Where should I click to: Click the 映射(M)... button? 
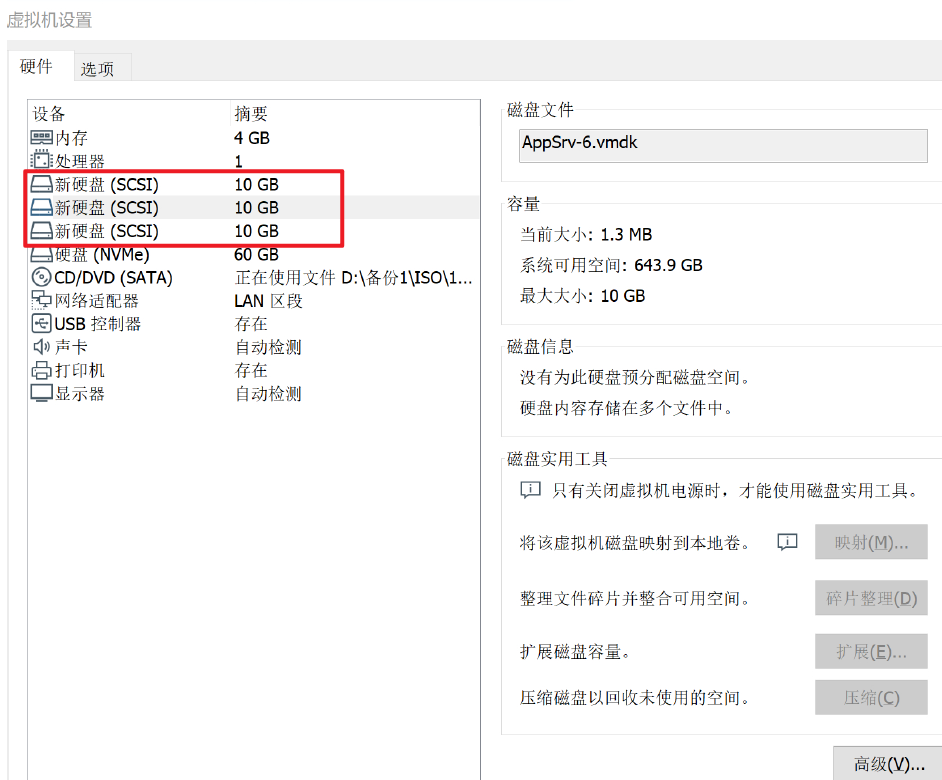[871, 542]
